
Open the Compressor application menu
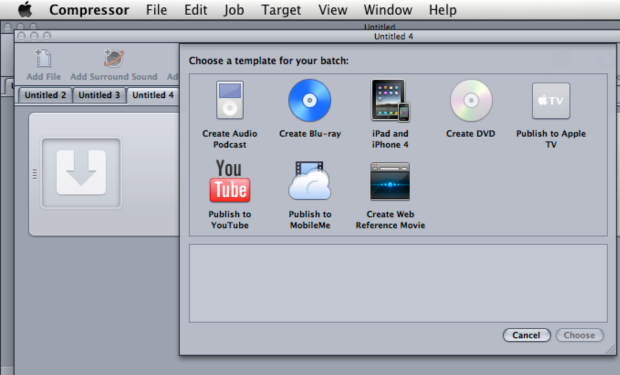click(x=89, y=9)
